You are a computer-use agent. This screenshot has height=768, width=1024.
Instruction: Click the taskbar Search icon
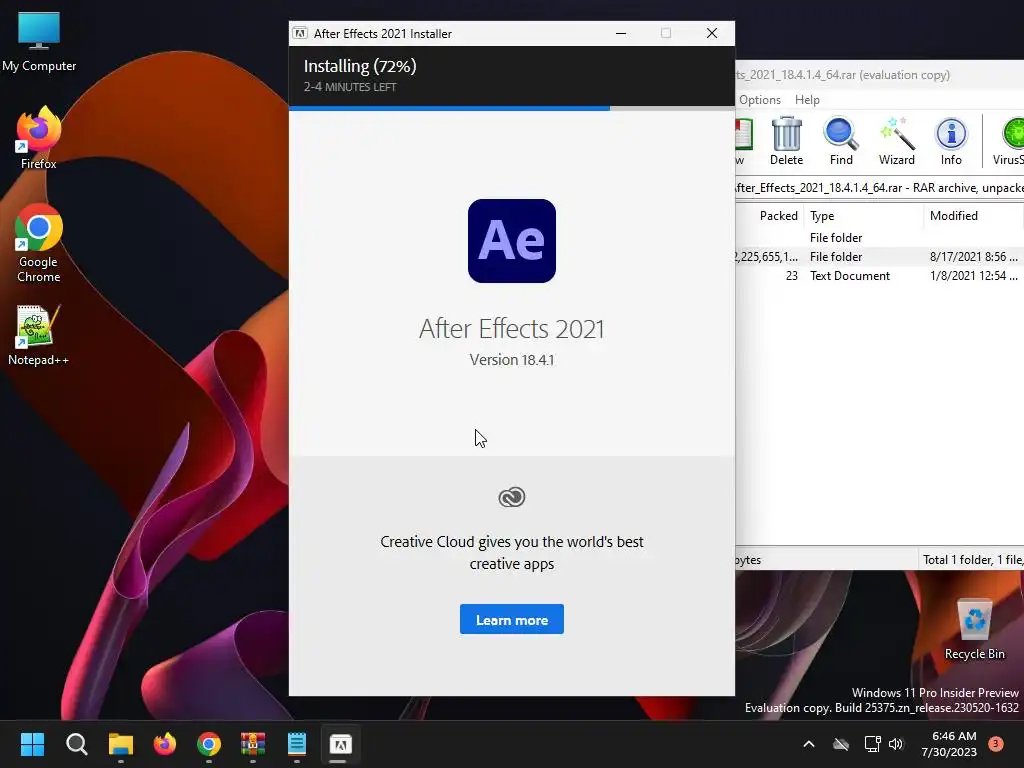[x=76, y=744]
